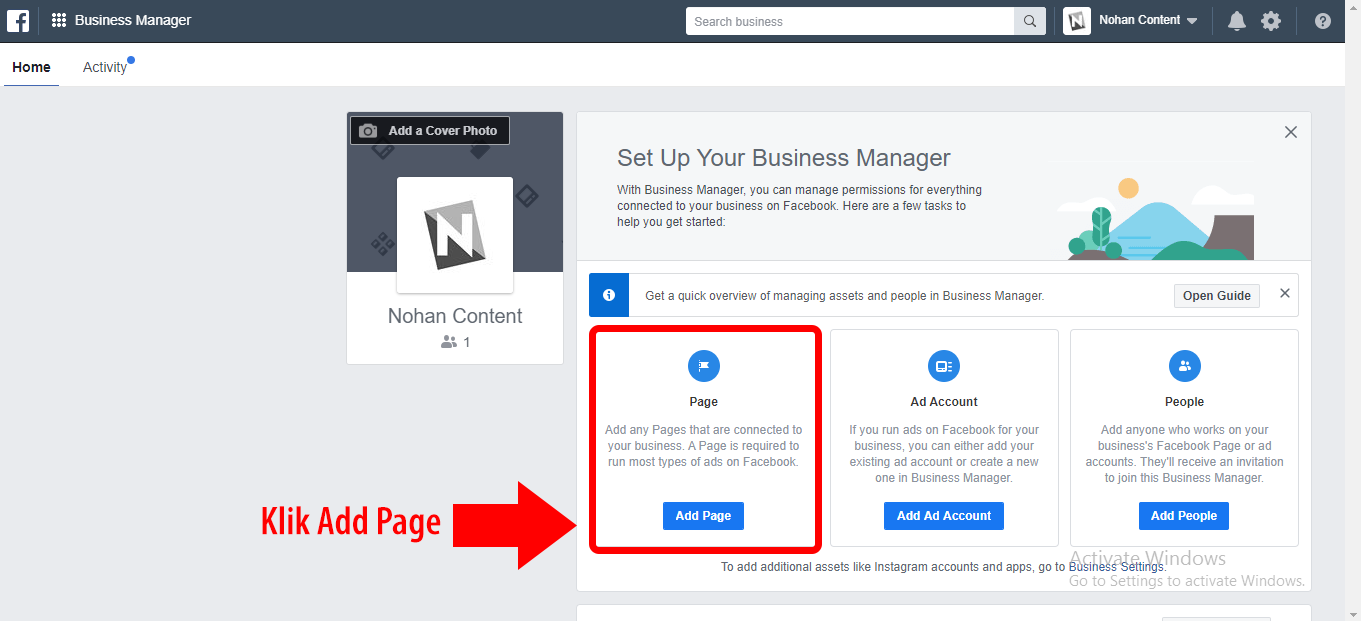Click the Search business input field
The image size is (1361, 621).
pyautogui.click(x=850, y=21)
